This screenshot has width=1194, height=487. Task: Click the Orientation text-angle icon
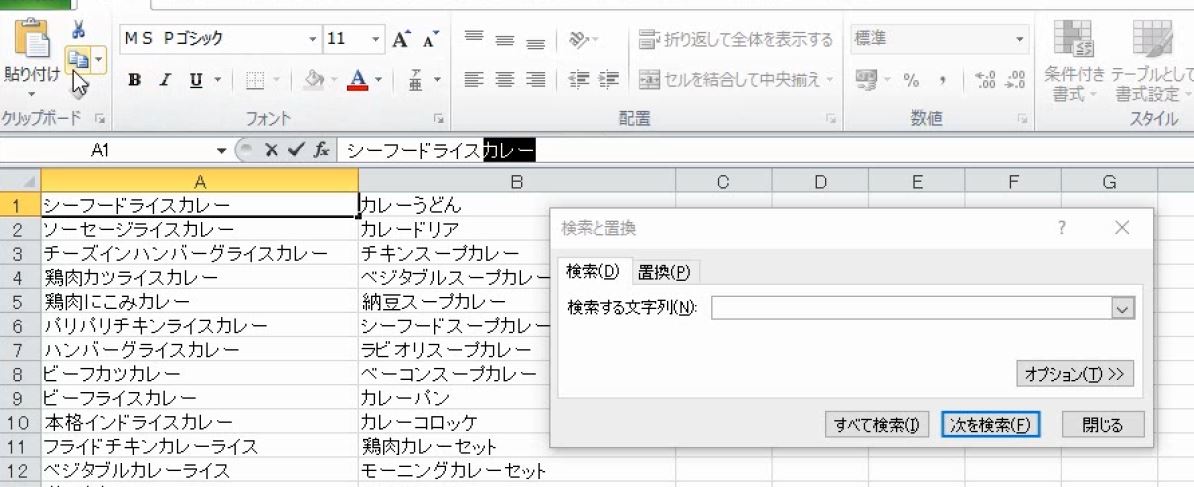coord(579,40)
